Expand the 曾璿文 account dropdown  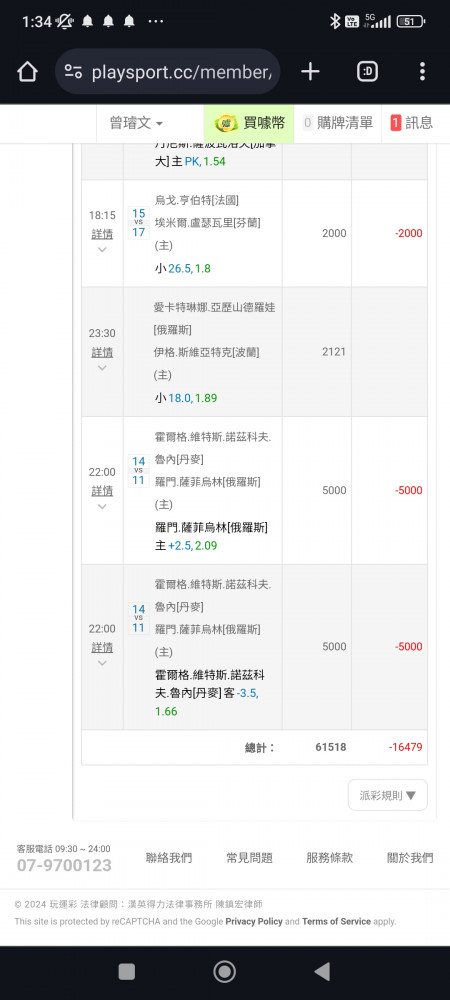136,124
